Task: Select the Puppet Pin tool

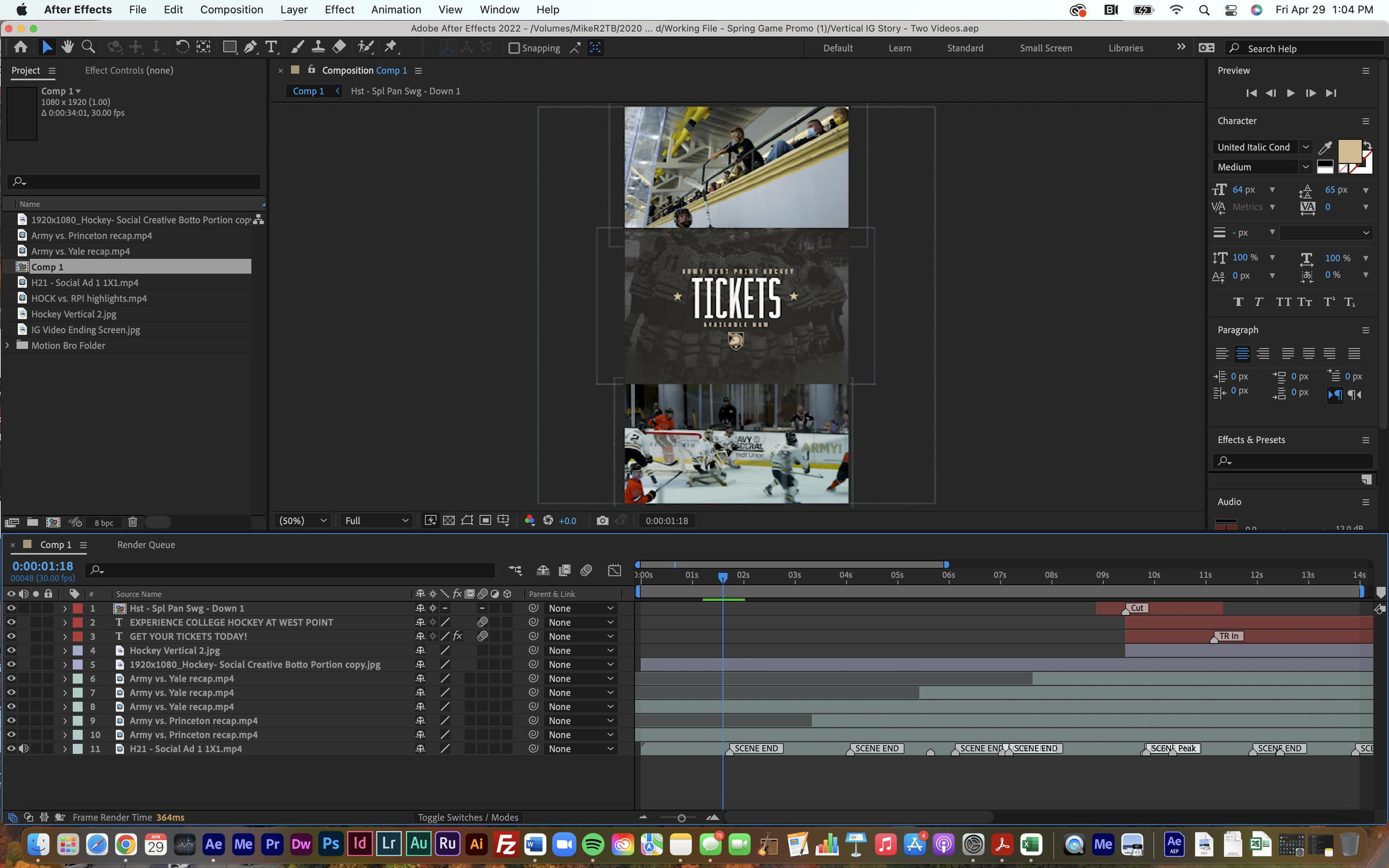Action: pos(391,48)
